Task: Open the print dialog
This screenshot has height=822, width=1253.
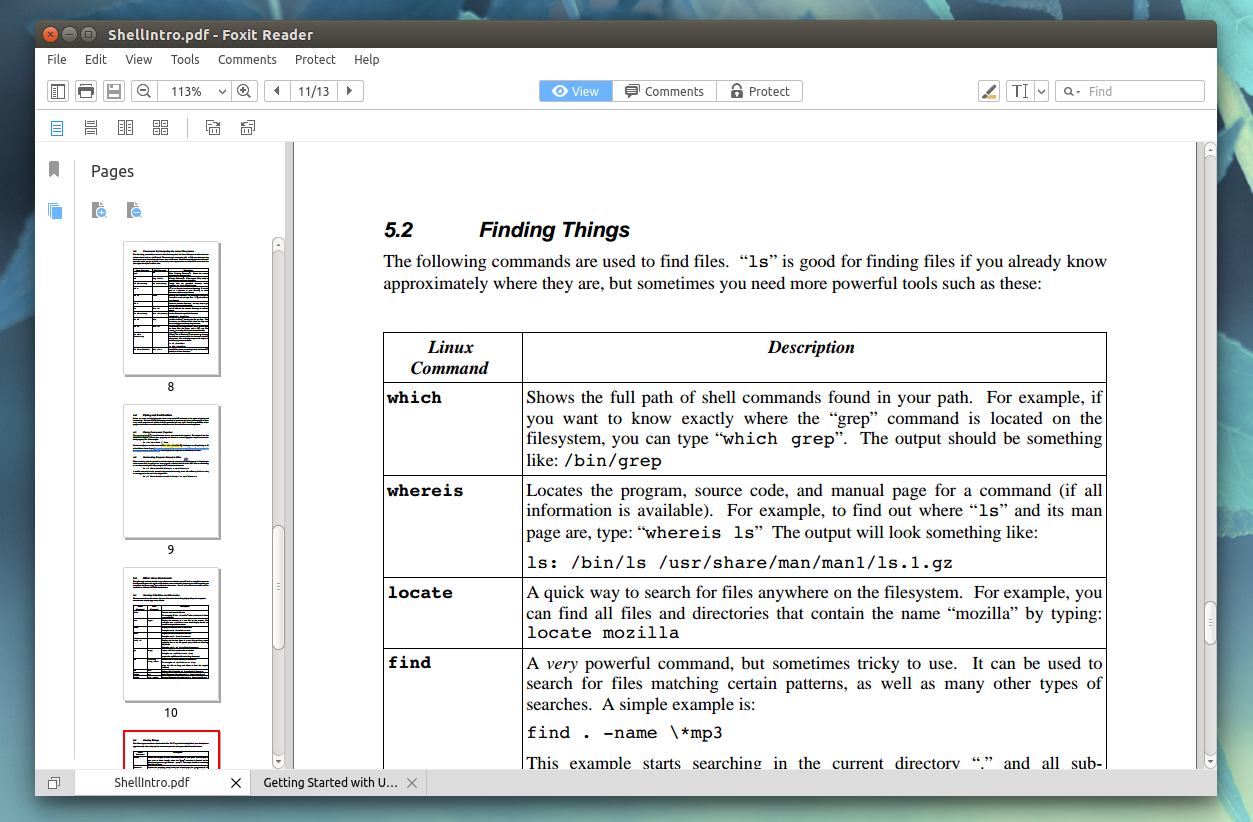Action: (x=85, y=90)
